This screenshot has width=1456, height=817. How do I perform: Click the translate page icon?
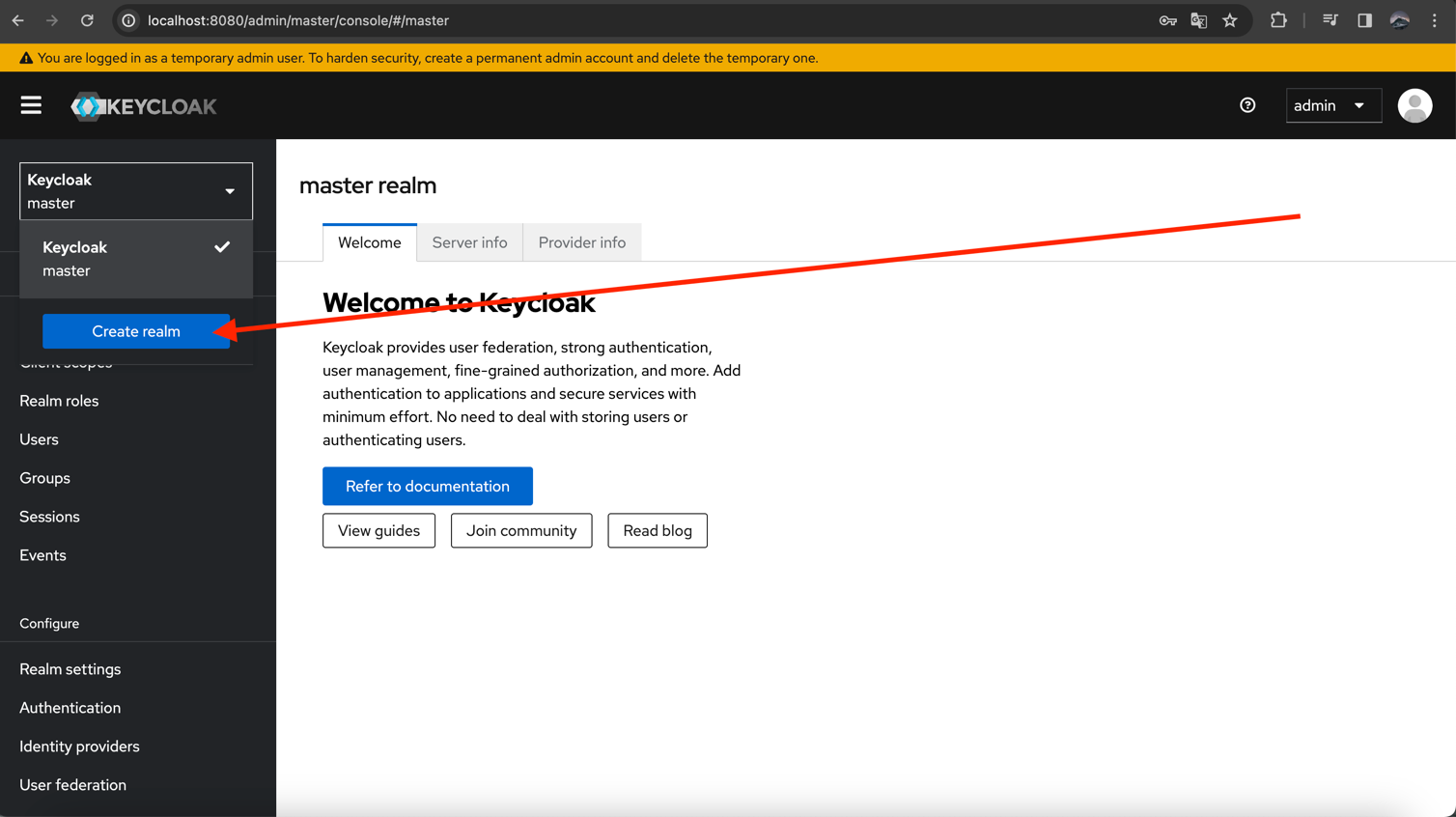[1198, 20]
